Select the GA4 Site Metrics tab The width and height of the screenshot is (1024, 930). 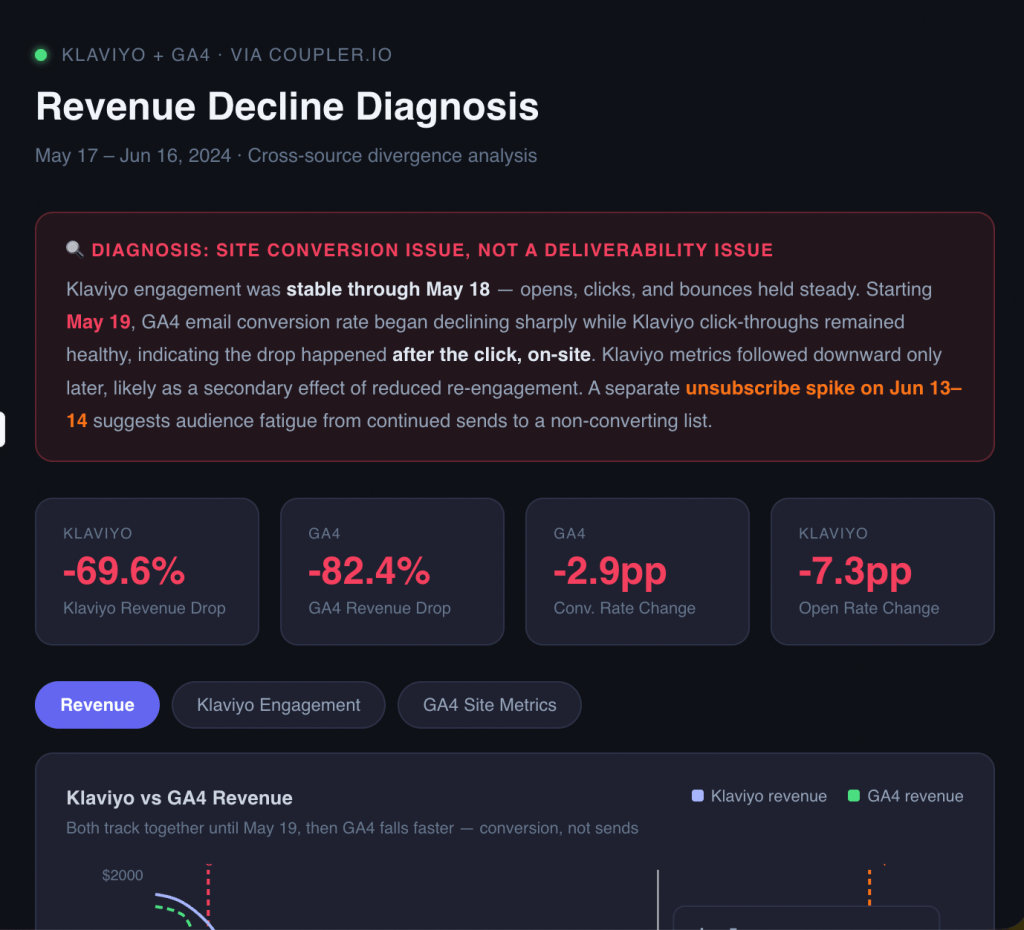489,705
